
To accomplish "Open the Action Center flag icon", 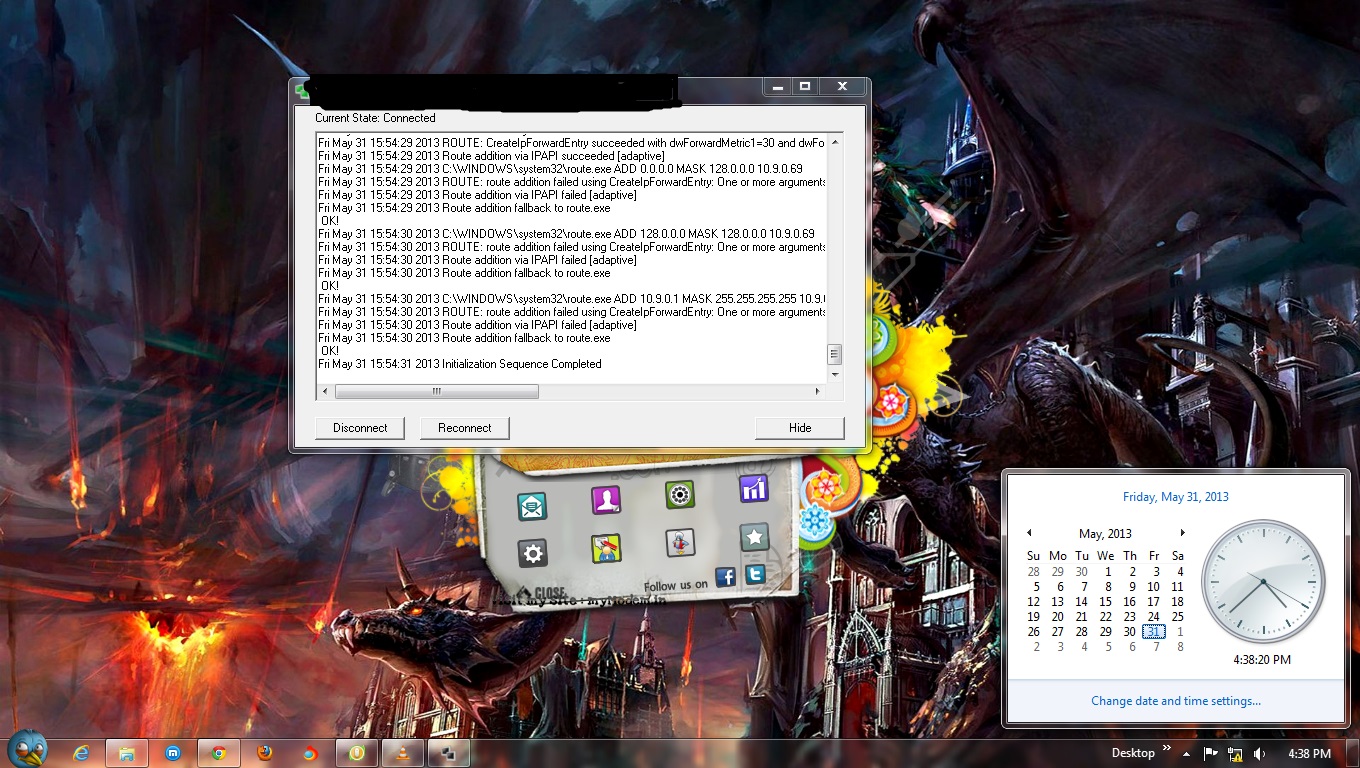I will point(1210,754).
